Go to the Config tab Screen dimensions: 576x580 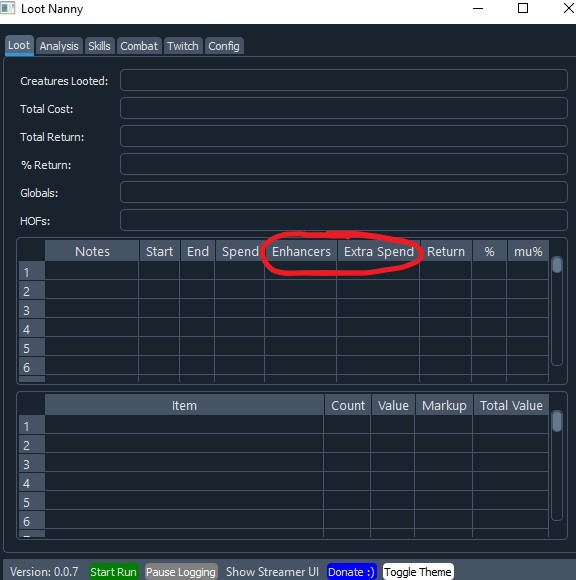pos(224,46)
